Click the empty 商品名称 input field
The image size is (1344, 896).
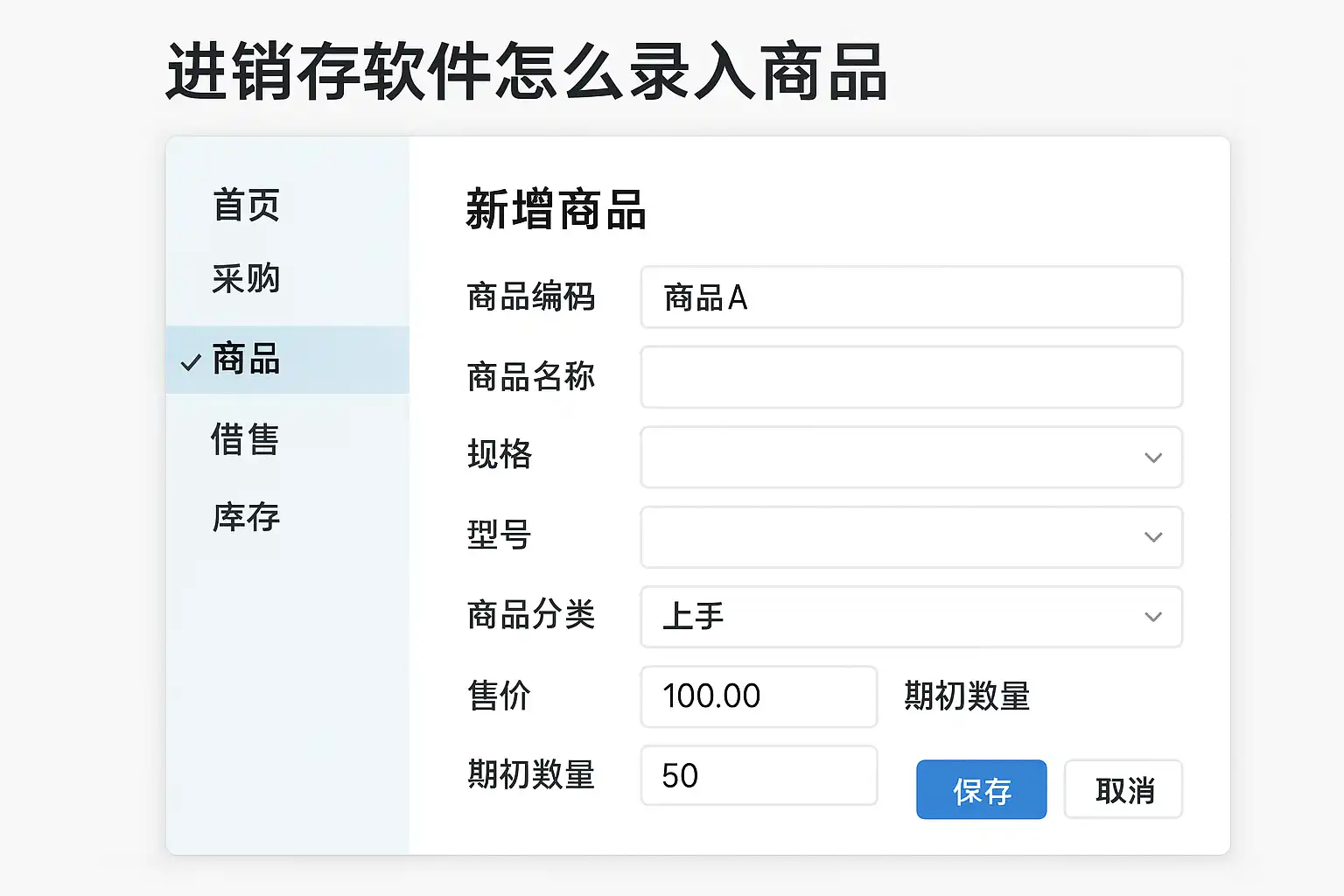(911, 377)
